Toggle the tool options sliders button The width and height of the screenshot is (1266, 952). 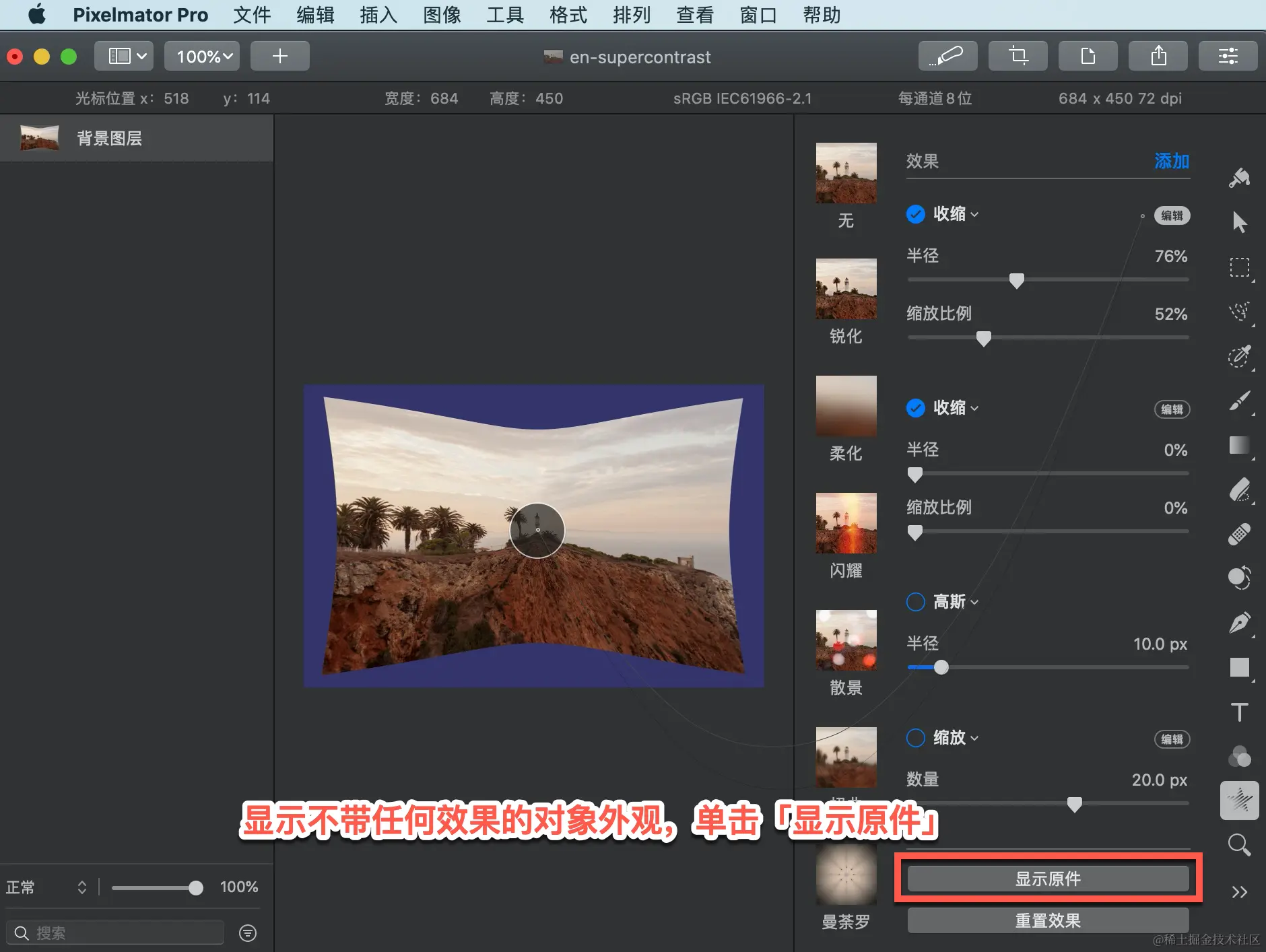pyautogui.click(x=1228, y=56)
